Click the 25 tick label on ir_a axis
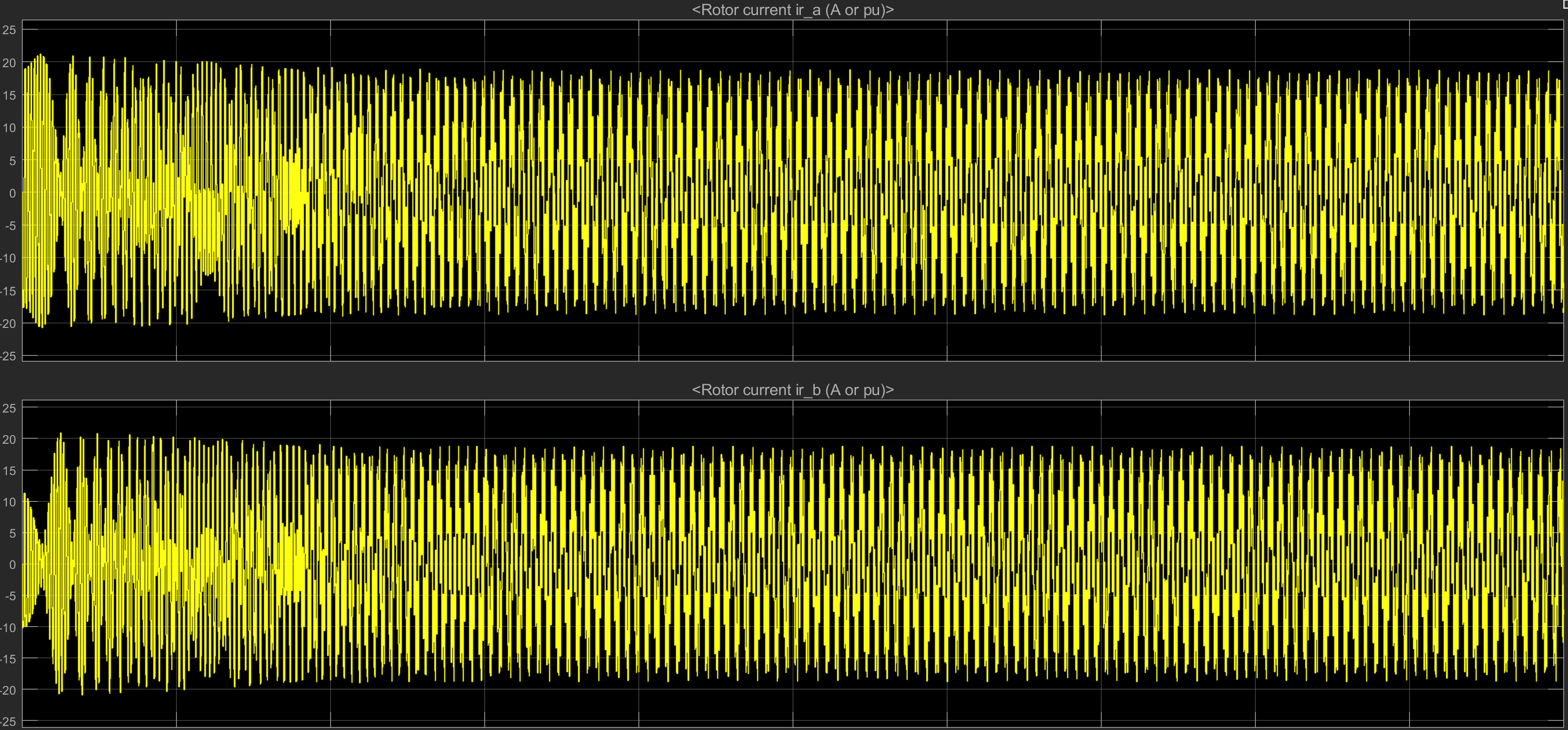Screen dimensions: 1568x730 9,30
